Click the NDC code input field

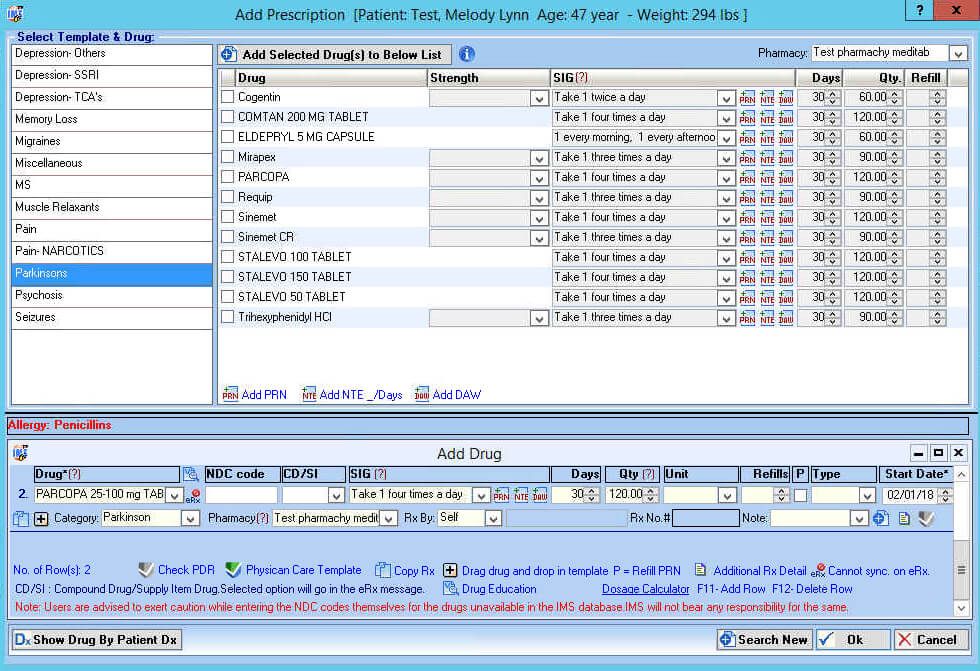point(241,495)
